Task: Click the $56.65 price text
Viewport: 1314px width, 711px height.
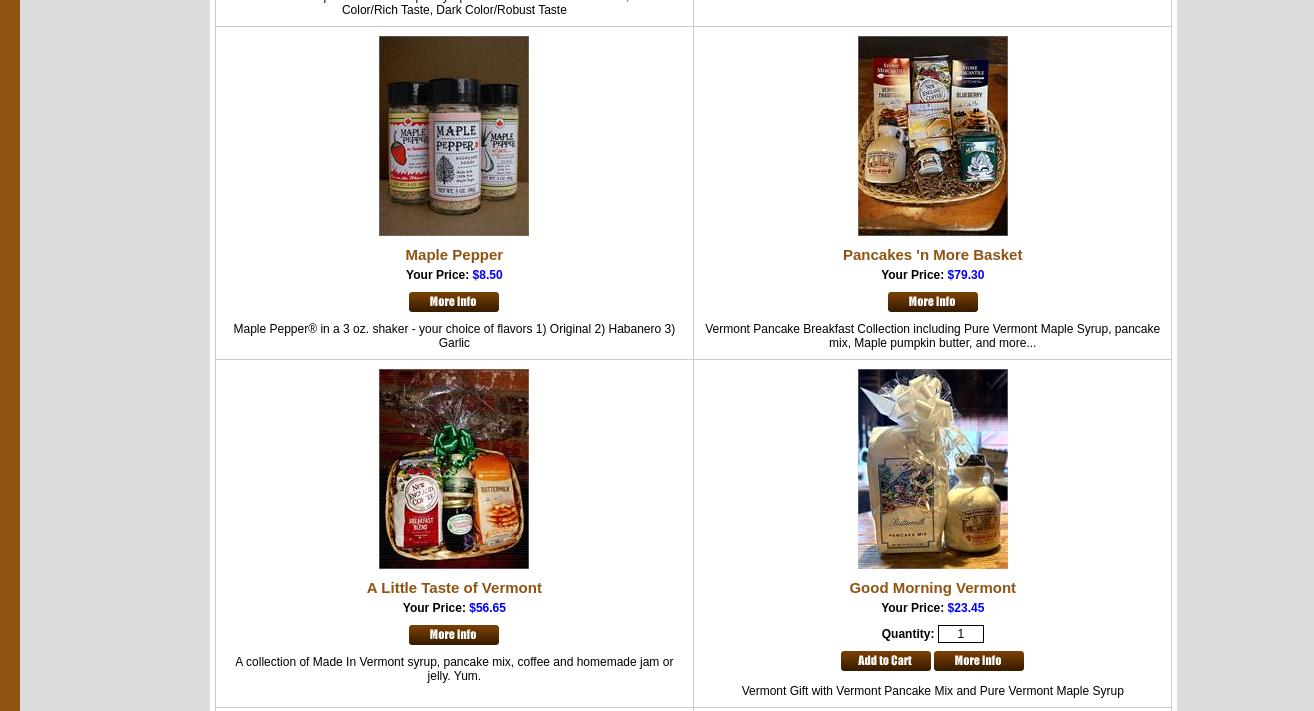Action: 487,608
